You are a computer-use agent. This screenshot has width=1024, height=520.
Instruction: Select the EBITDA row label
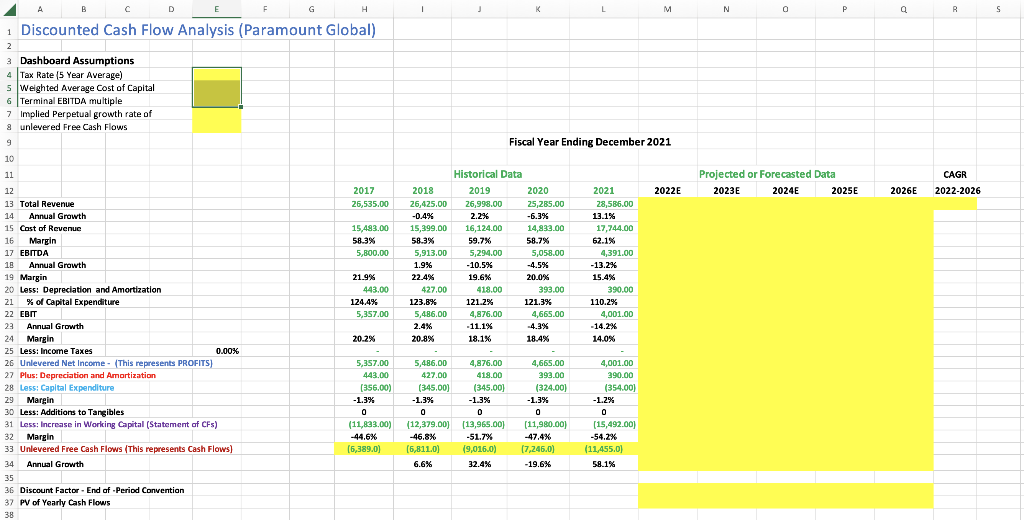[x=34, y=252]
